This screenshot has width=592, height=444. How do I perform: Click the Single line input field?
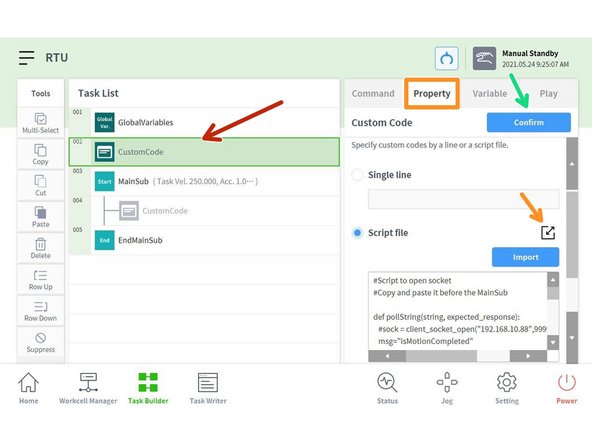click(x=463, y=199)
